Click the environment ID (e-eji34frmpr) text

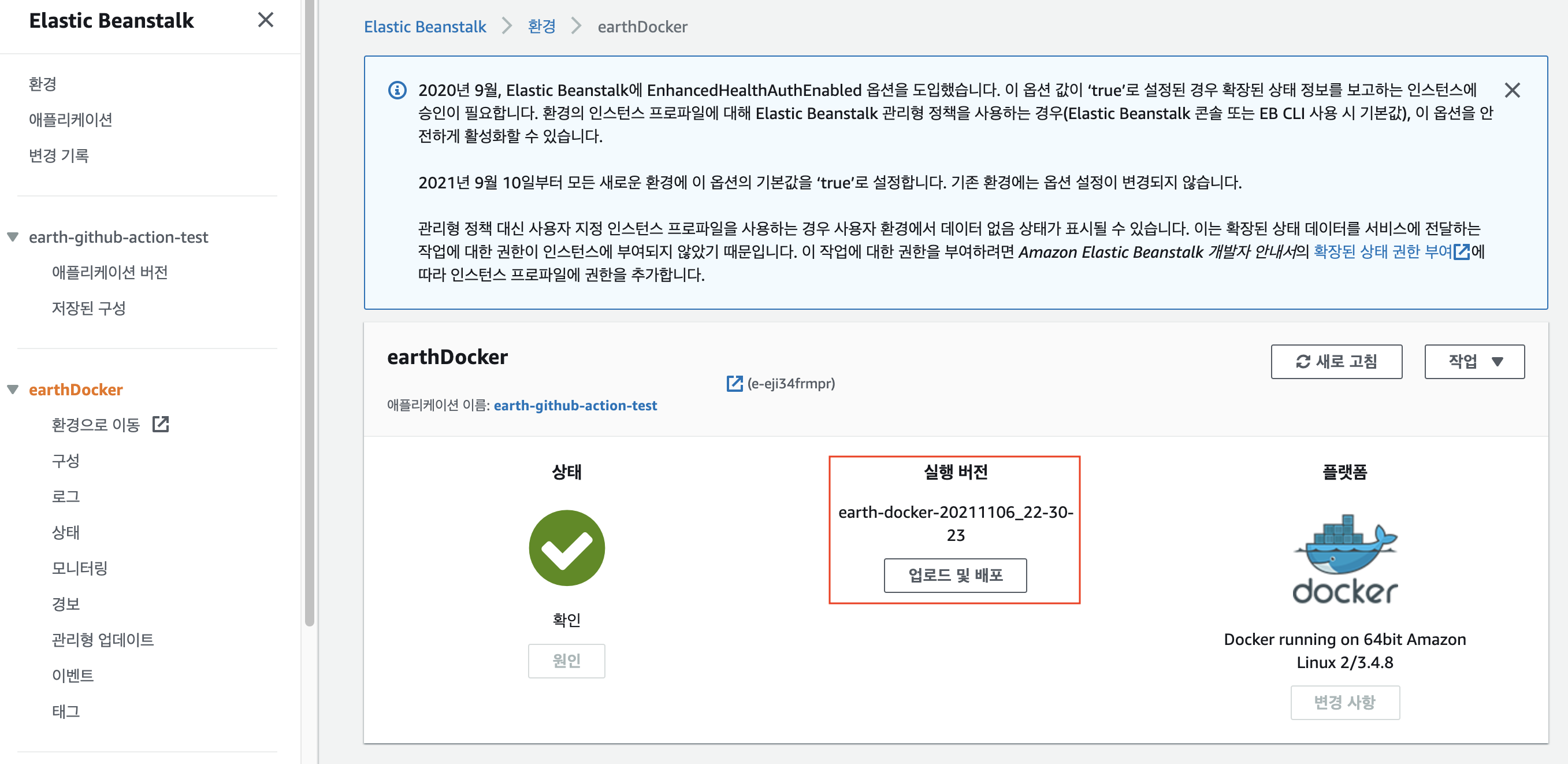point(791,384)
